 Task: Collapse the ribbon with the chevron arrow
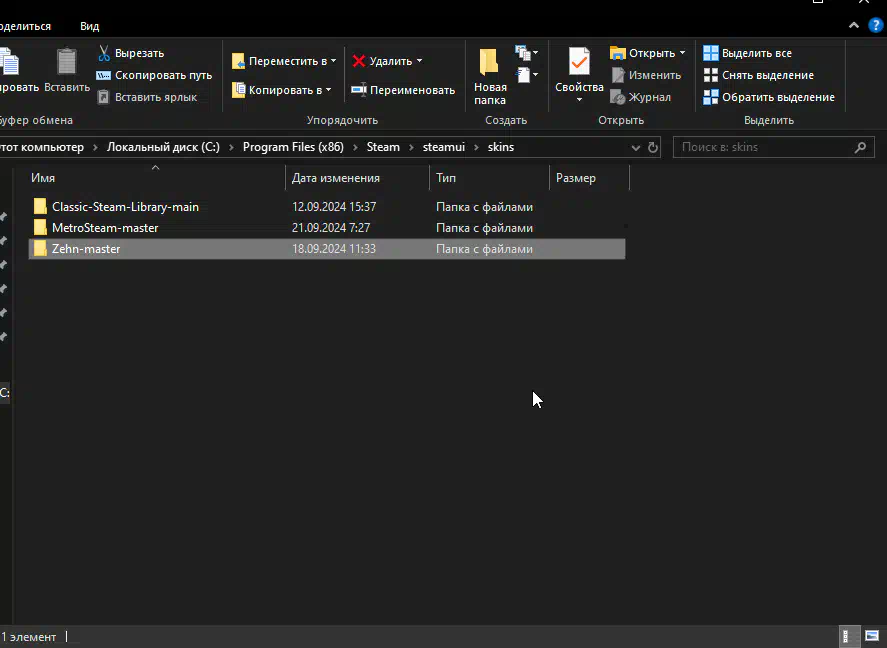click(x=854, y=25)
